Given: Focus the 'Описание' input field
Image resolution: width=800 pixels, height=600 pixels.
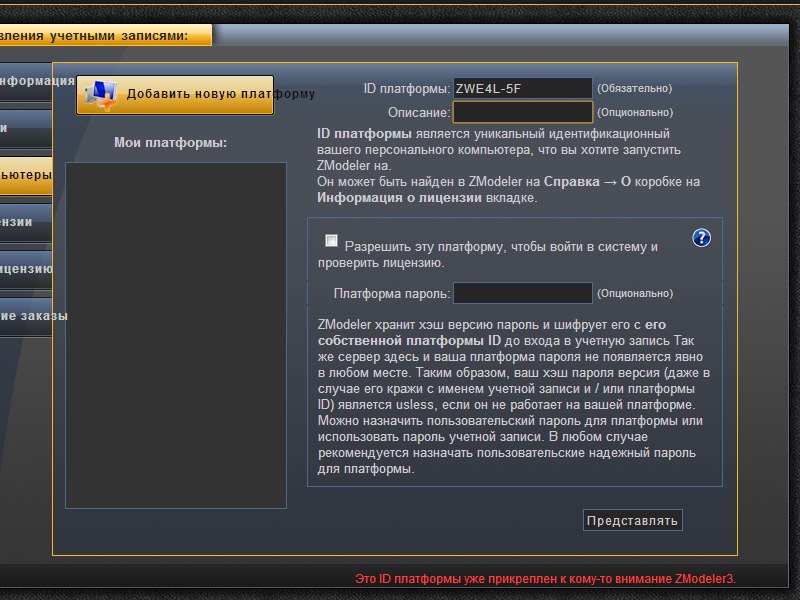Looking at the screenshot, I should (x=522, y=112).
